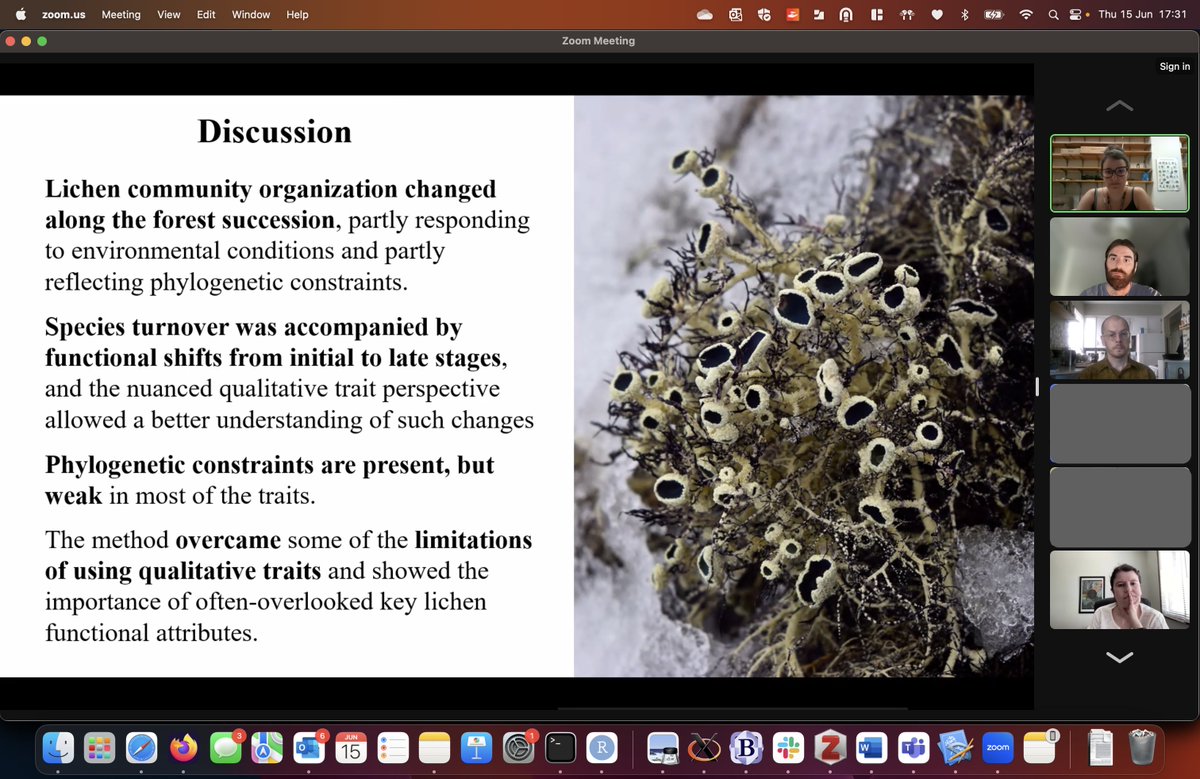Open R application from the Dock

[602, 746]
